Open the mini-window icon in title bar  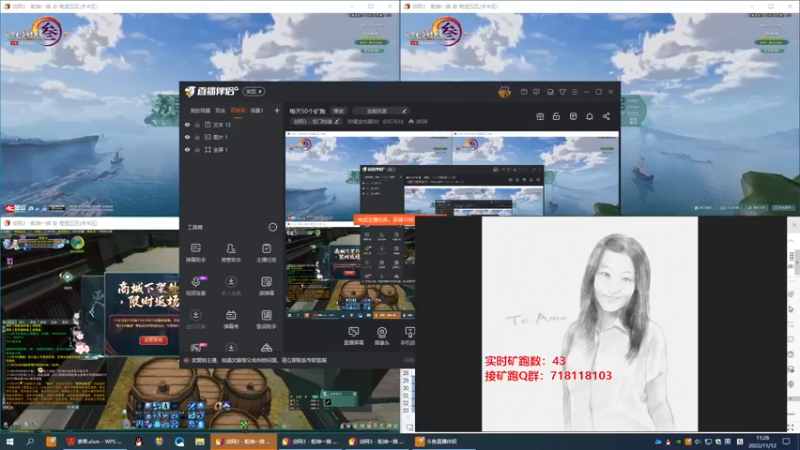pyautogui.click(x=550, y=92)
